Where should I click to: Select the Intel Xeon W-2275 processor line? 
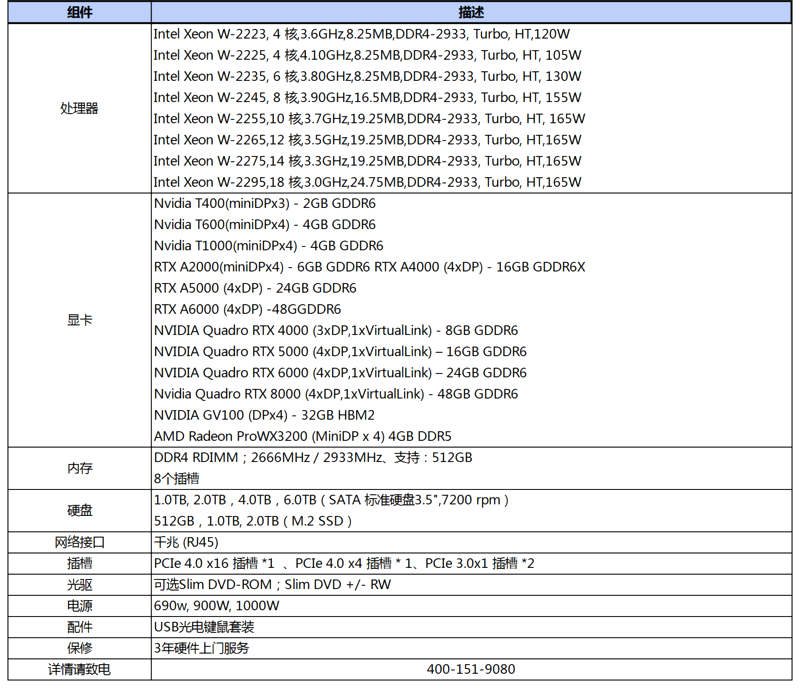tap(367, 161)
